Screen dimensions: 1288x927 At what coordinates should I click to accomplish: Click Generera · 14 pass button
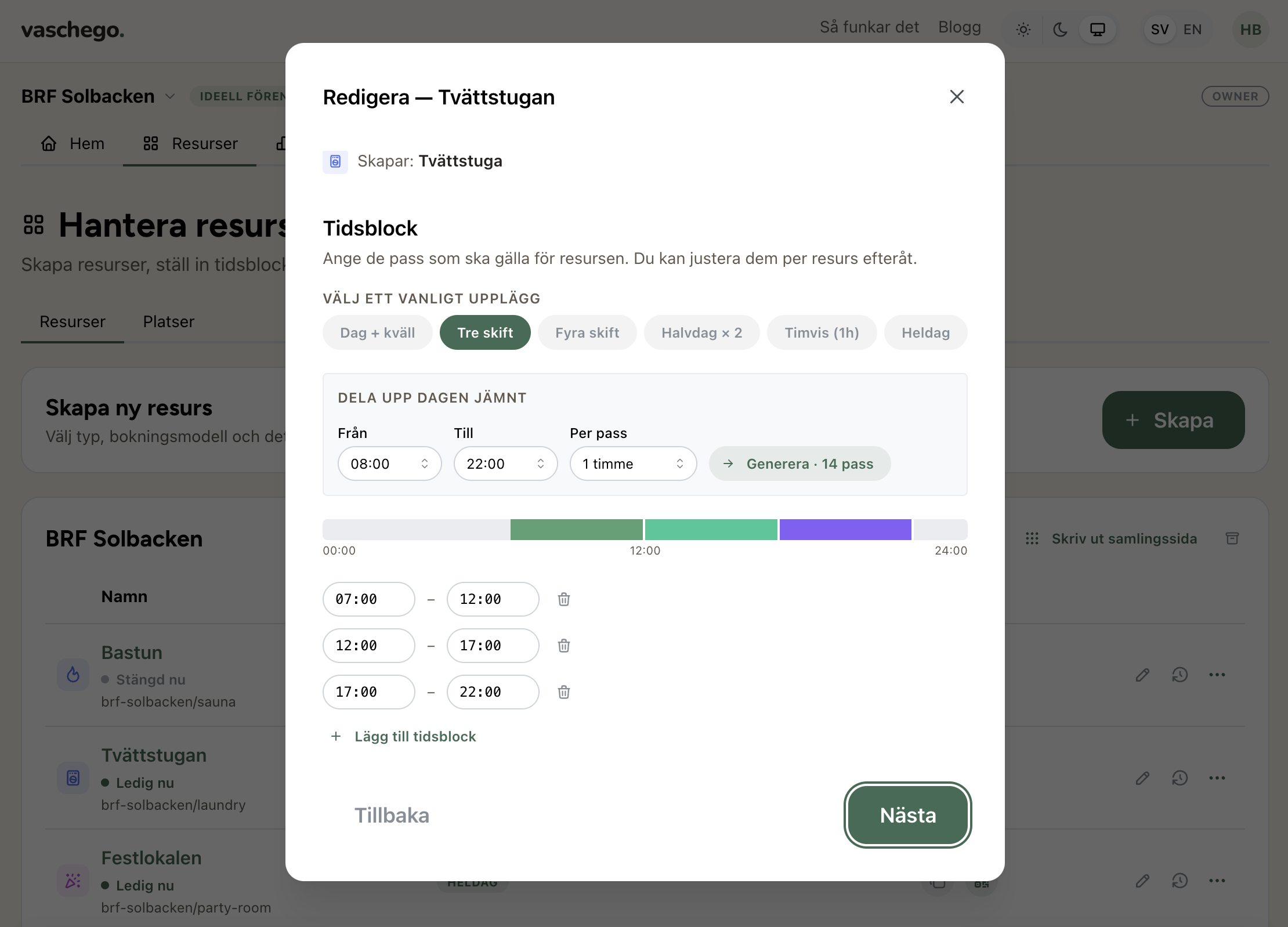coord(800,464)
